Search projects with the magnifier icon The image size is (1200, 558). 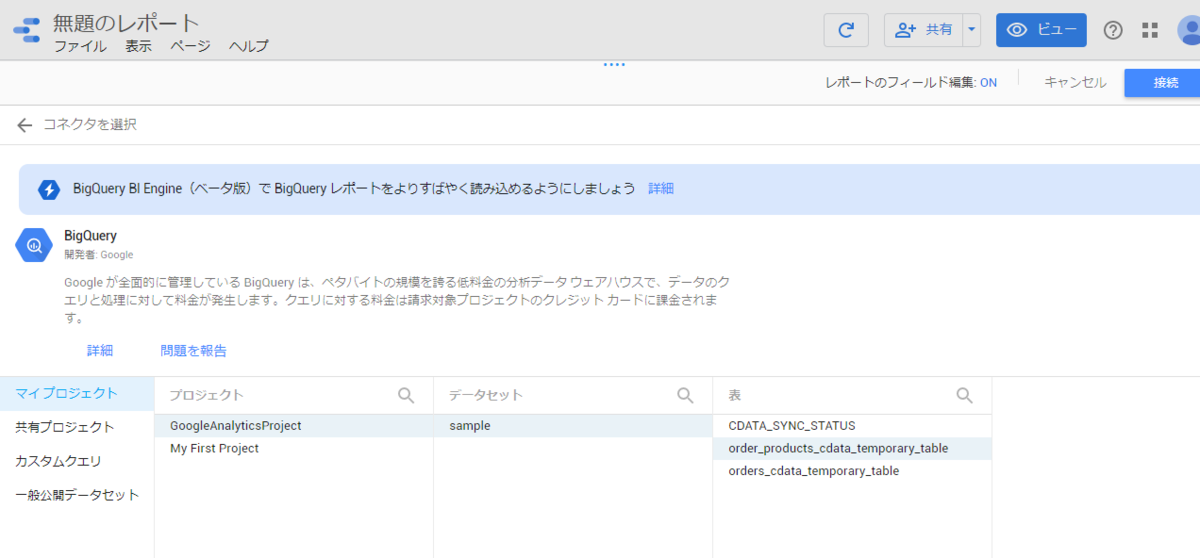tap(406, 396)
